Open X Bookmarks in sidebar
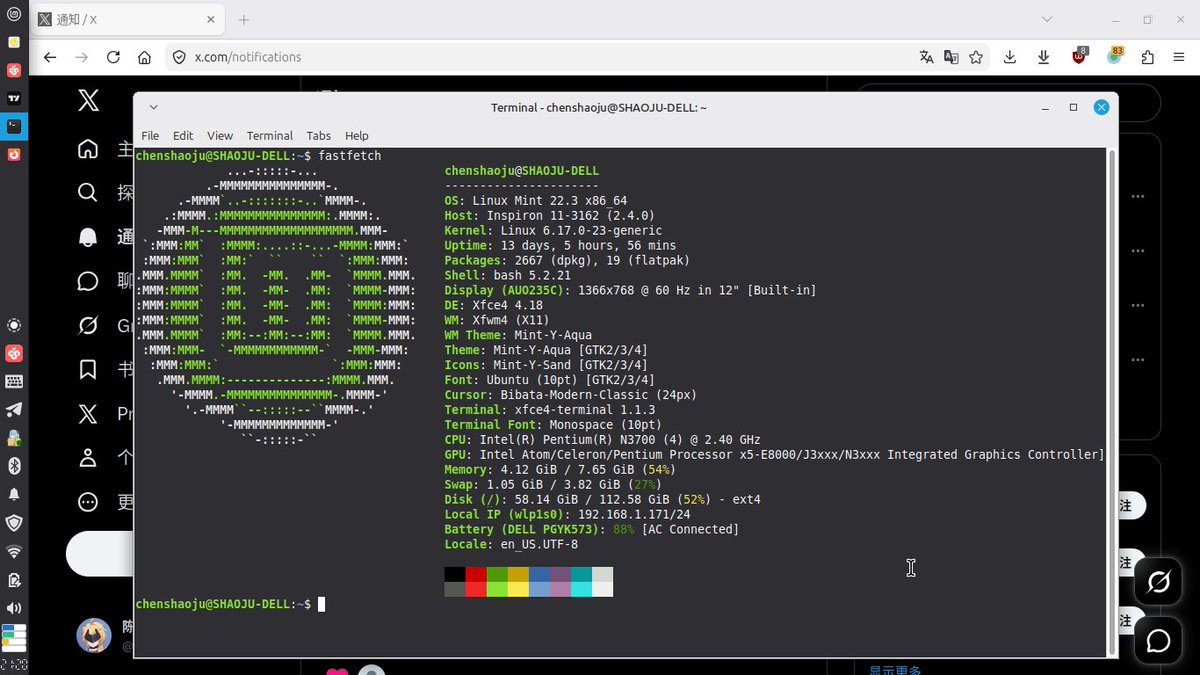 (x=88, y=369)
